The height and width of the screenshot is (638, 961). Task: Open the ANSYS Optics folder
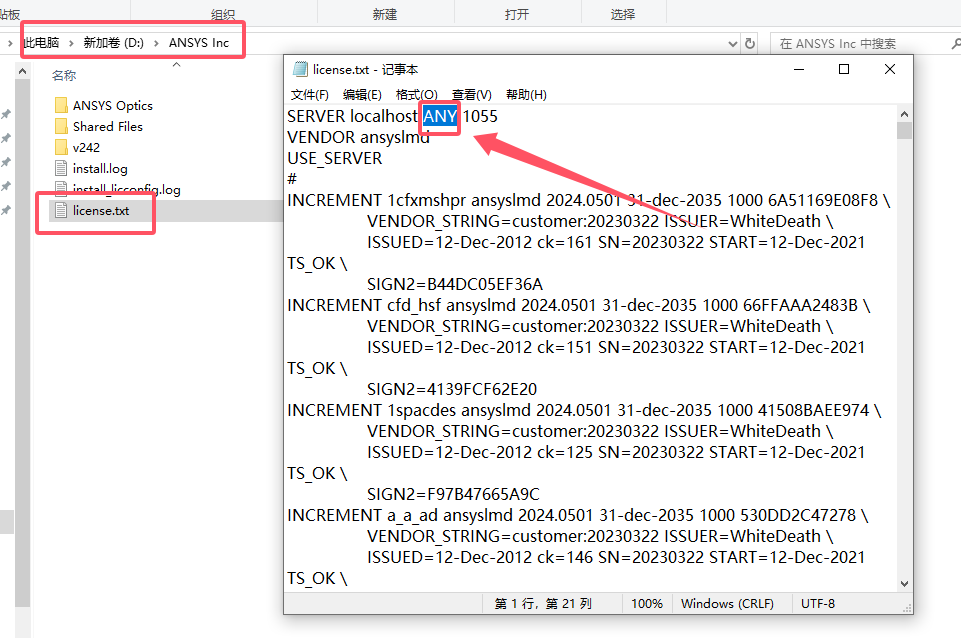tap(112, 104)
